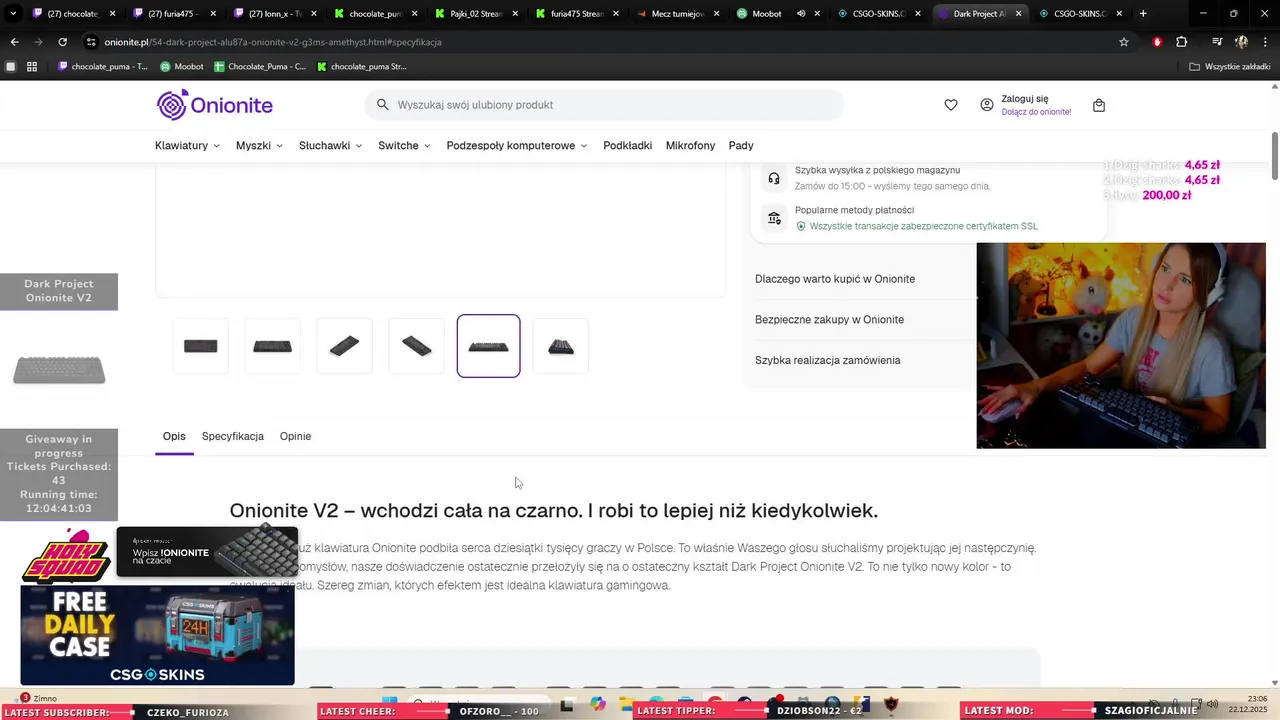Select the first keyboard front-view thumbnail
This screenshot has height=720, width=1280.
(x=201, y=346)
